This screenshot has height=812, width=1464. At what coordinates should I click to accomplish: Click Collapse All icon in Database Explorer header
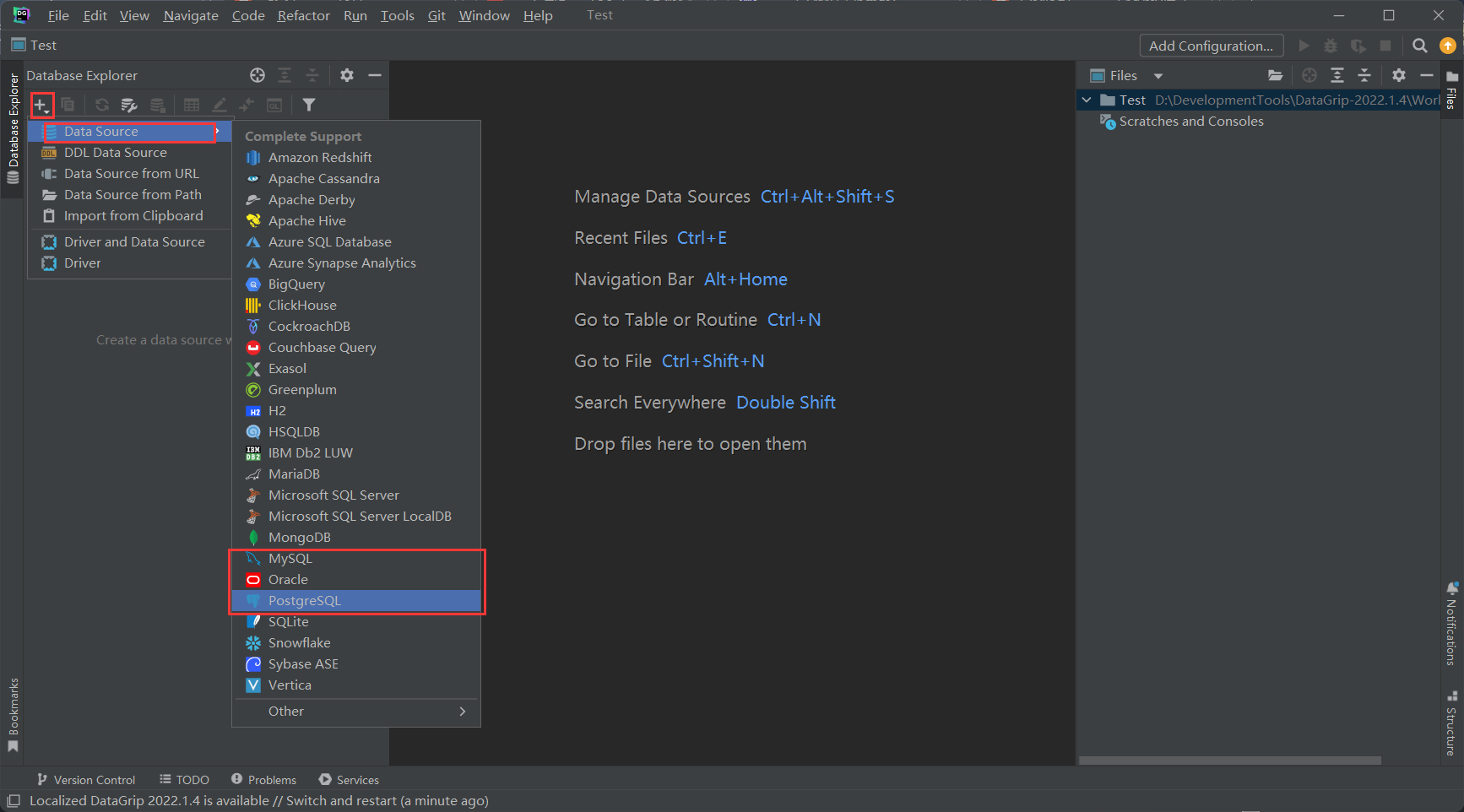pos(312,75)
